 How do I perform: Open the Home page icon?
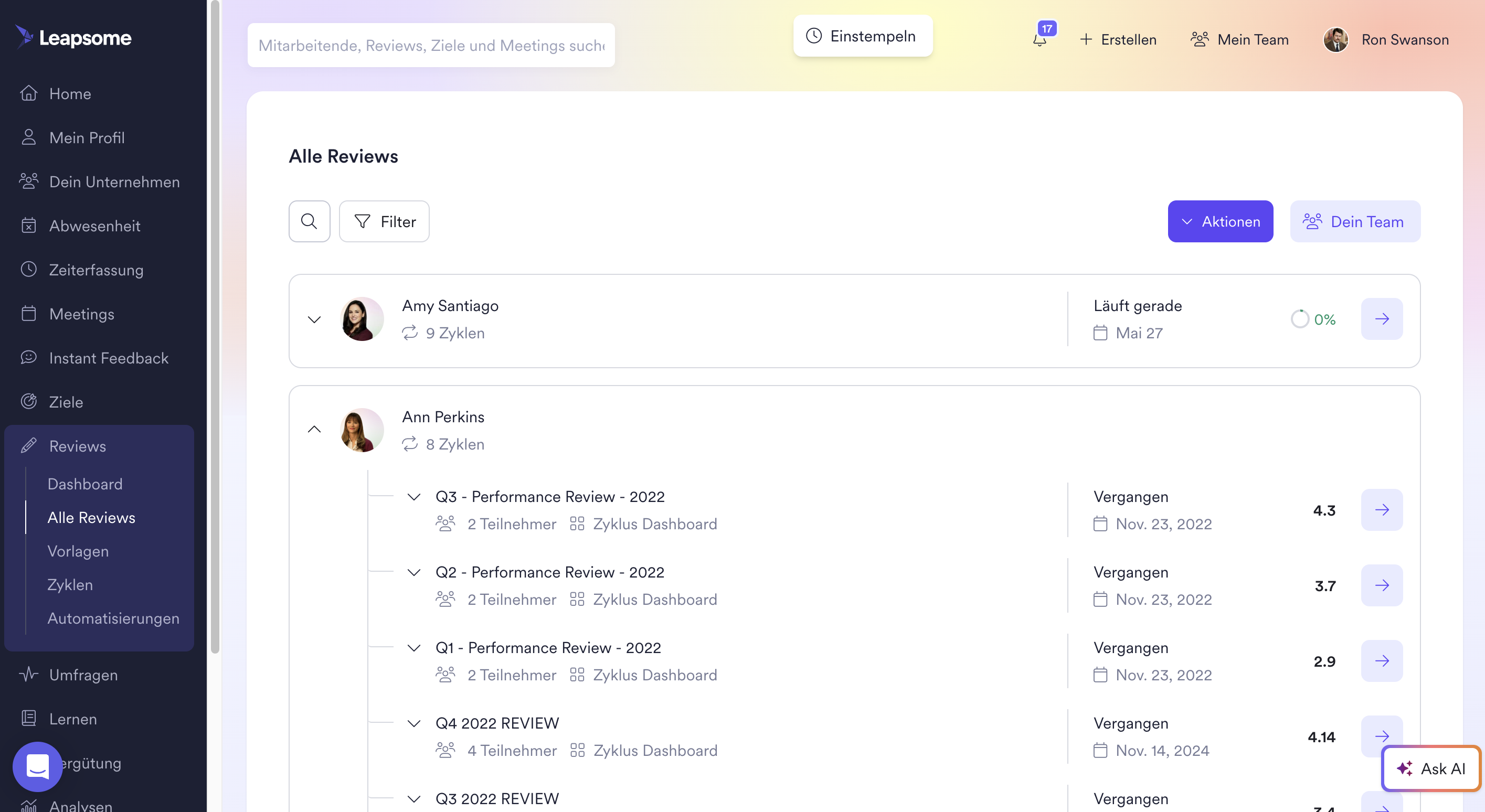[x=29, y=93]
